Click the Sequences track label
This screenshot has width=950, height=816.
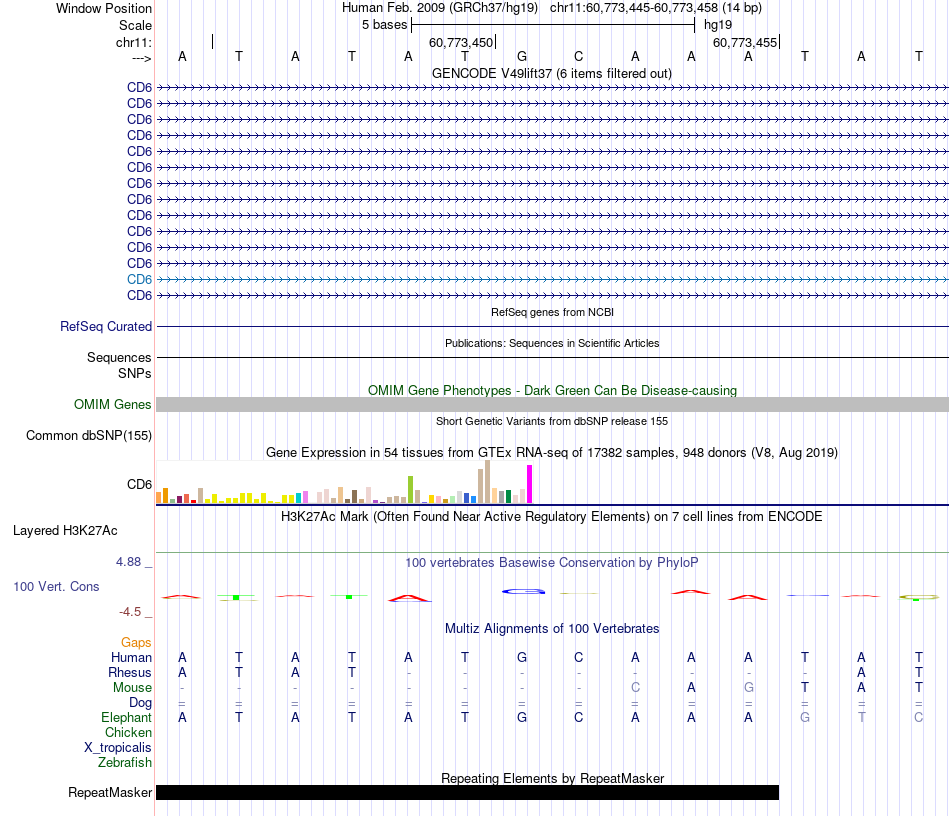click(x=119, y=357)
